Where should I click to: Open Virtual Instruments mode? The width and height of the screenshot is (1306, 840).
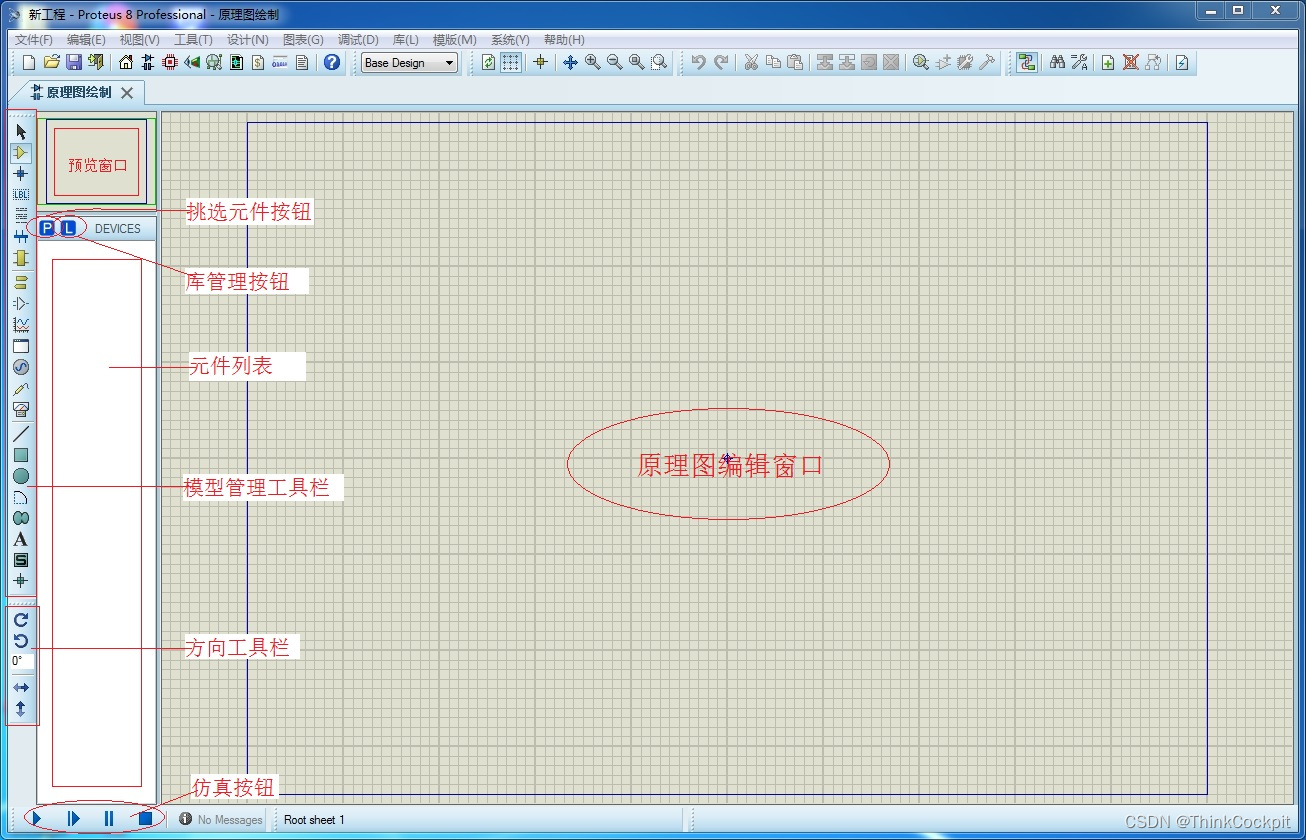coord(21,409)
